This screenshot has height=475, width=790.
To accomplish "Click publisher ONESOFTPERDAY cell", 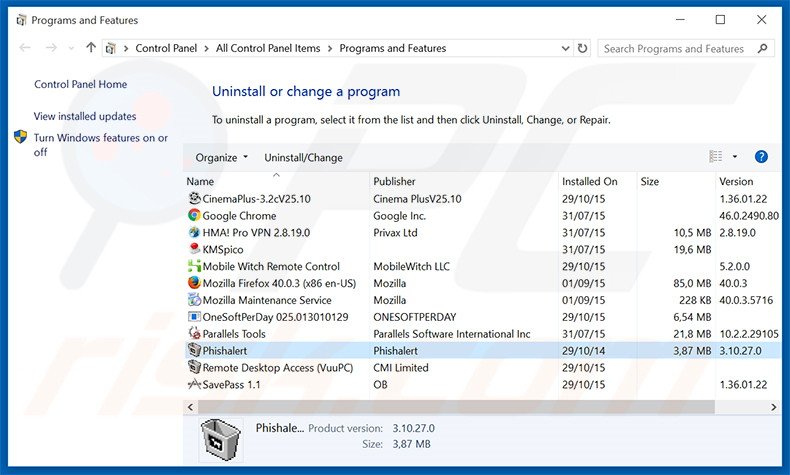I will click(415, 317).
